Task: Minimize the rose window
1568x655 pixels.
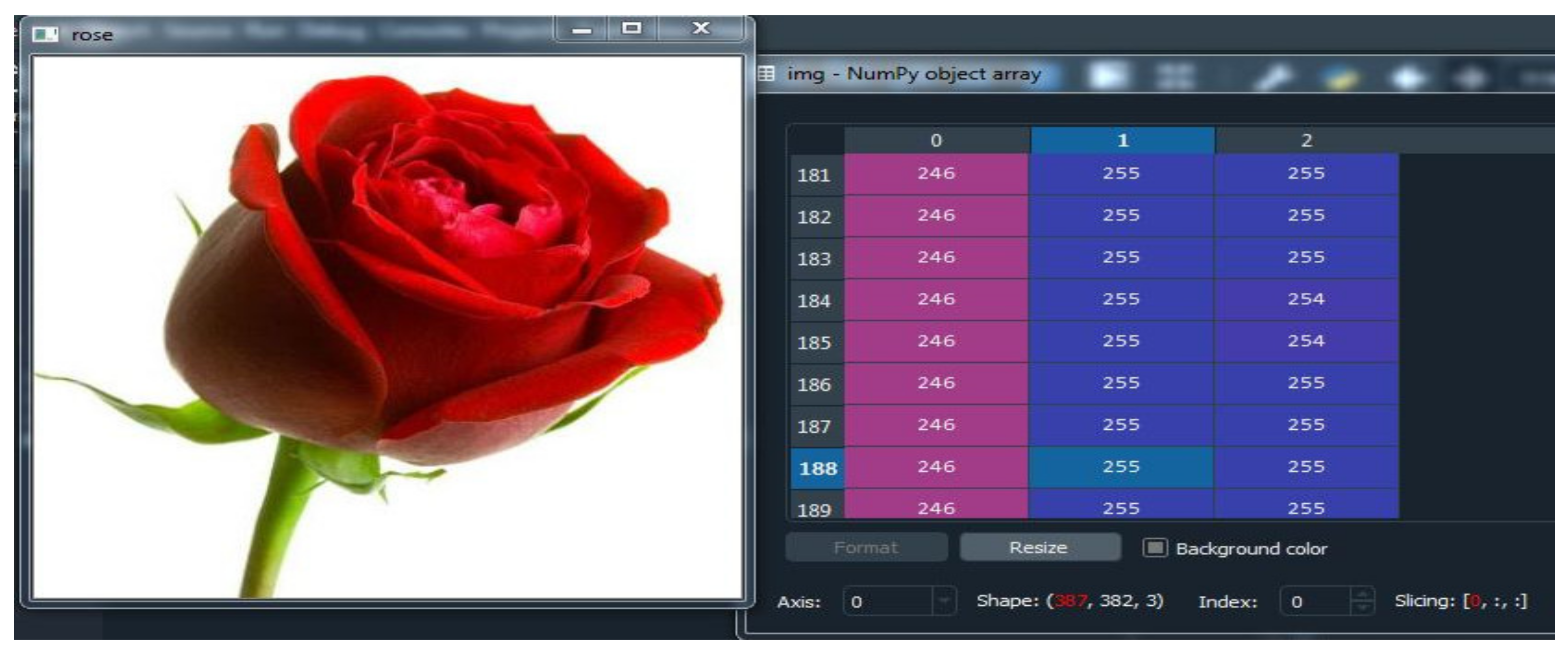Action: click(582, 29)
